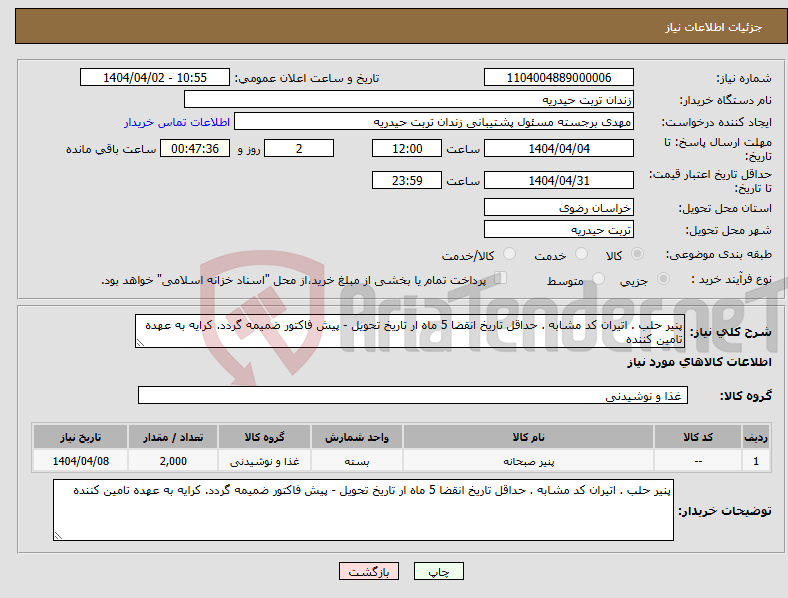
Task: Click the گروه کالا table column header
Action: [264, 437]
